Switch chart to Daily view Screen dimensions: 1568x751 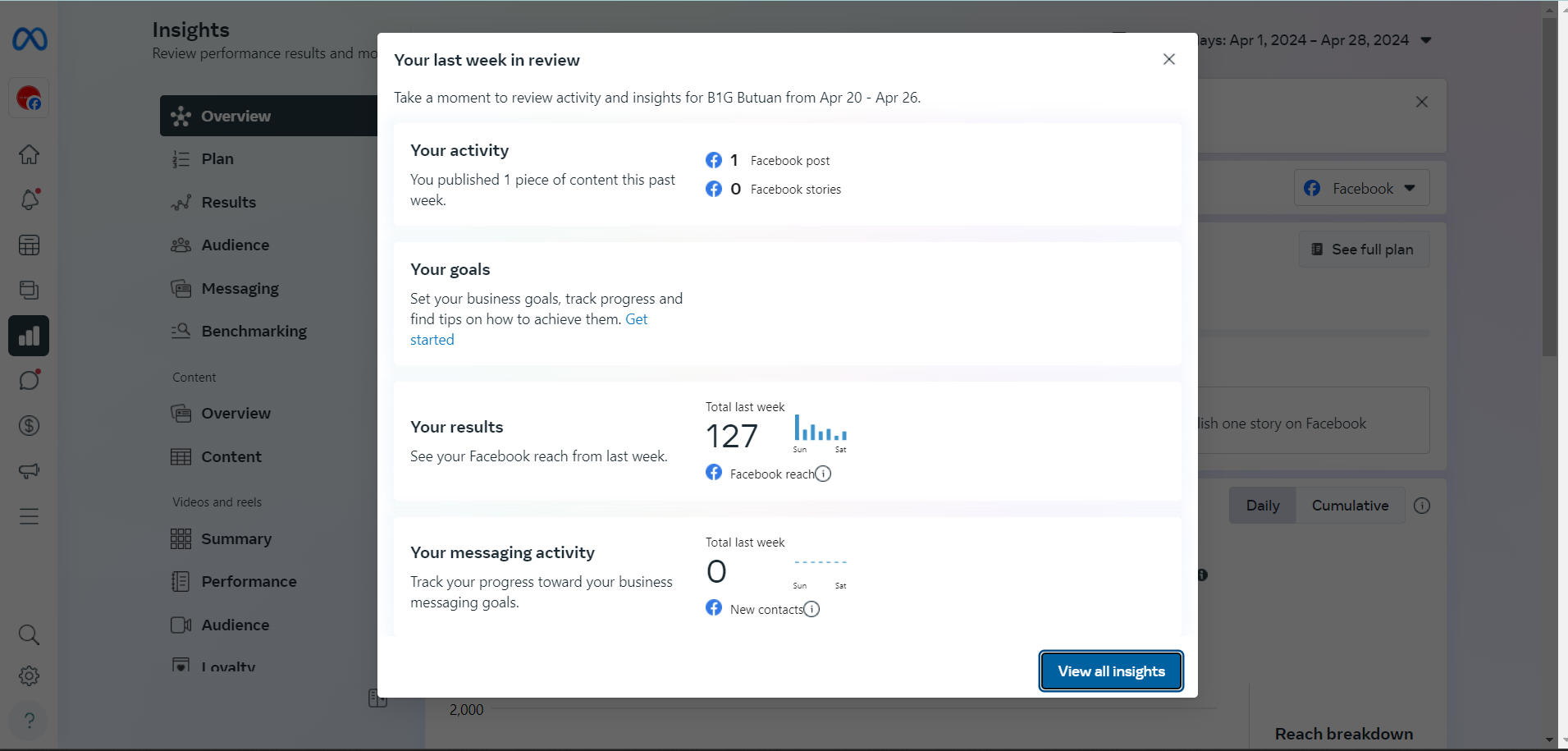click(x=1262, y=506)
